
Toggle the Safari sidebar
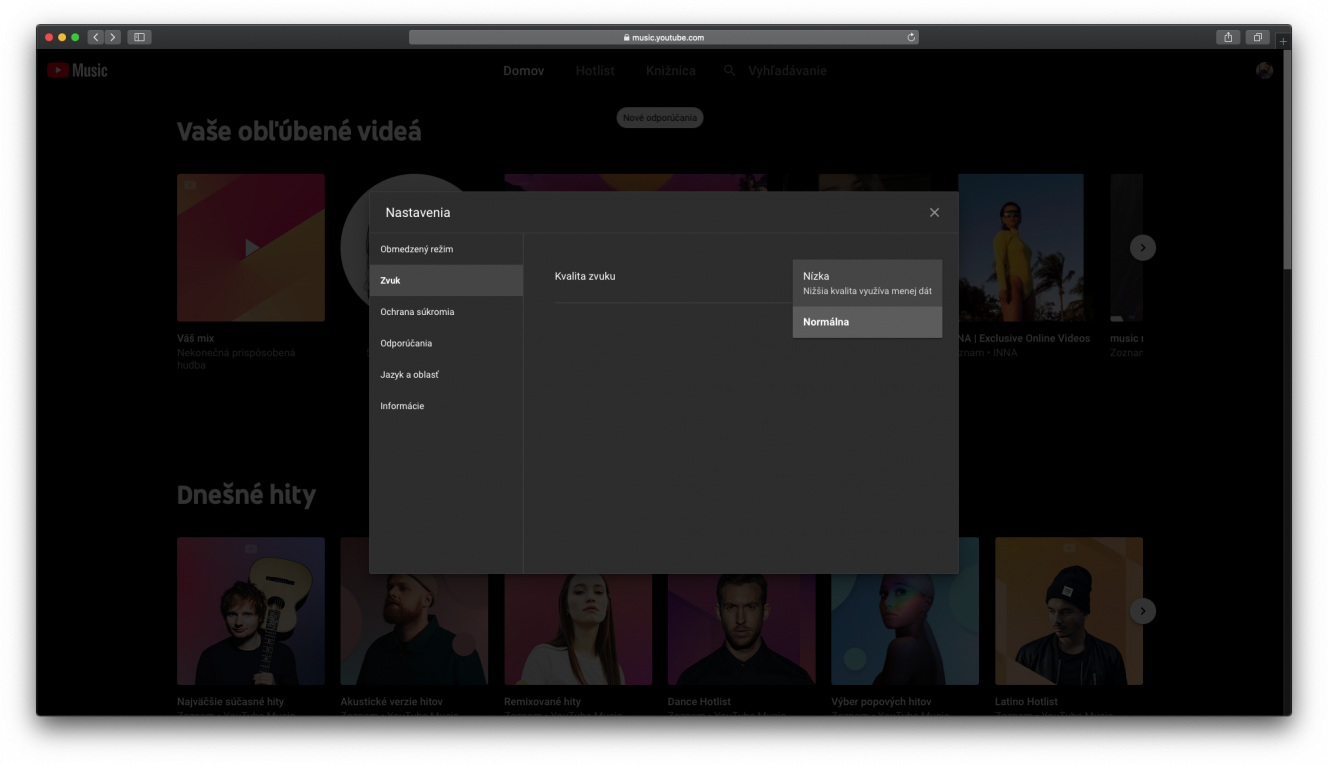[x=139, y=37]
